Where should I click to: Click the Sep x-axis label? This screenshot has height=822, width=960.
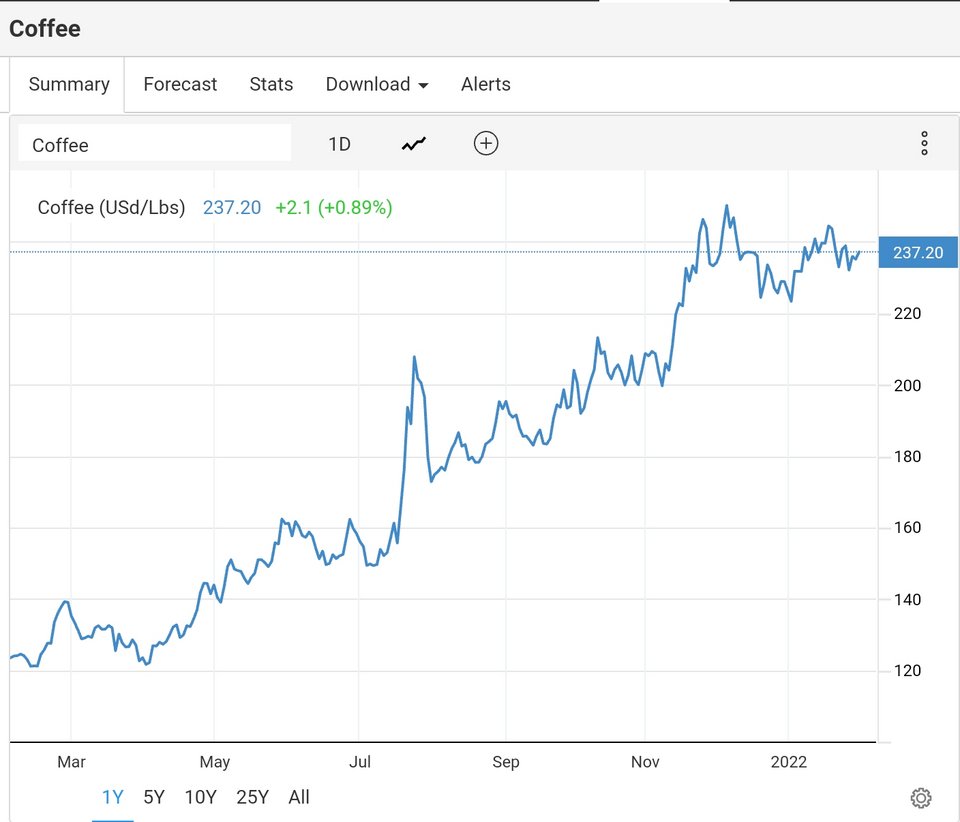click(x=506, y=762)
